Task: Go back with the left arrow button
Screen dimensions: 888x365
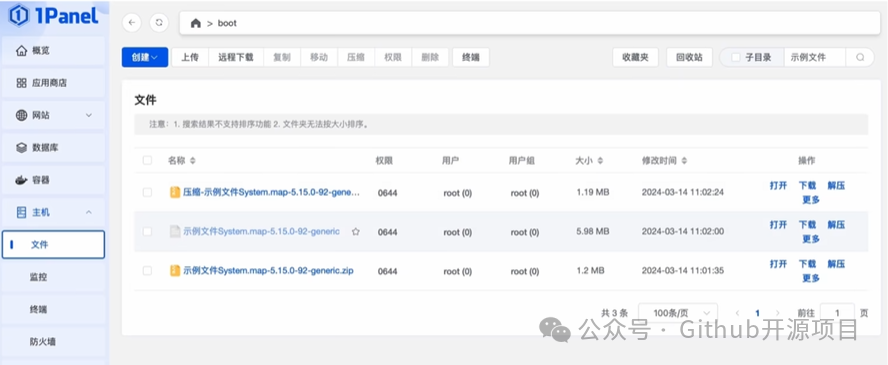Action: point(132,23)
